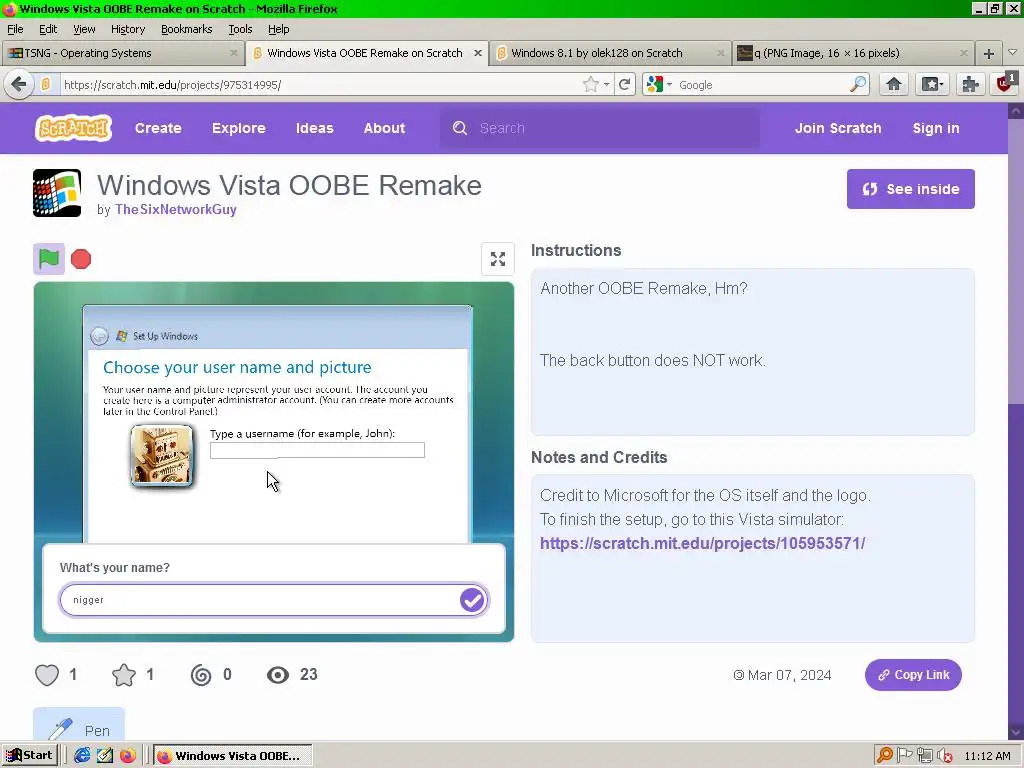This screenshot has width=1024, height=768.
Task: Click the Scratch logo
Action: tap(73, 128)
